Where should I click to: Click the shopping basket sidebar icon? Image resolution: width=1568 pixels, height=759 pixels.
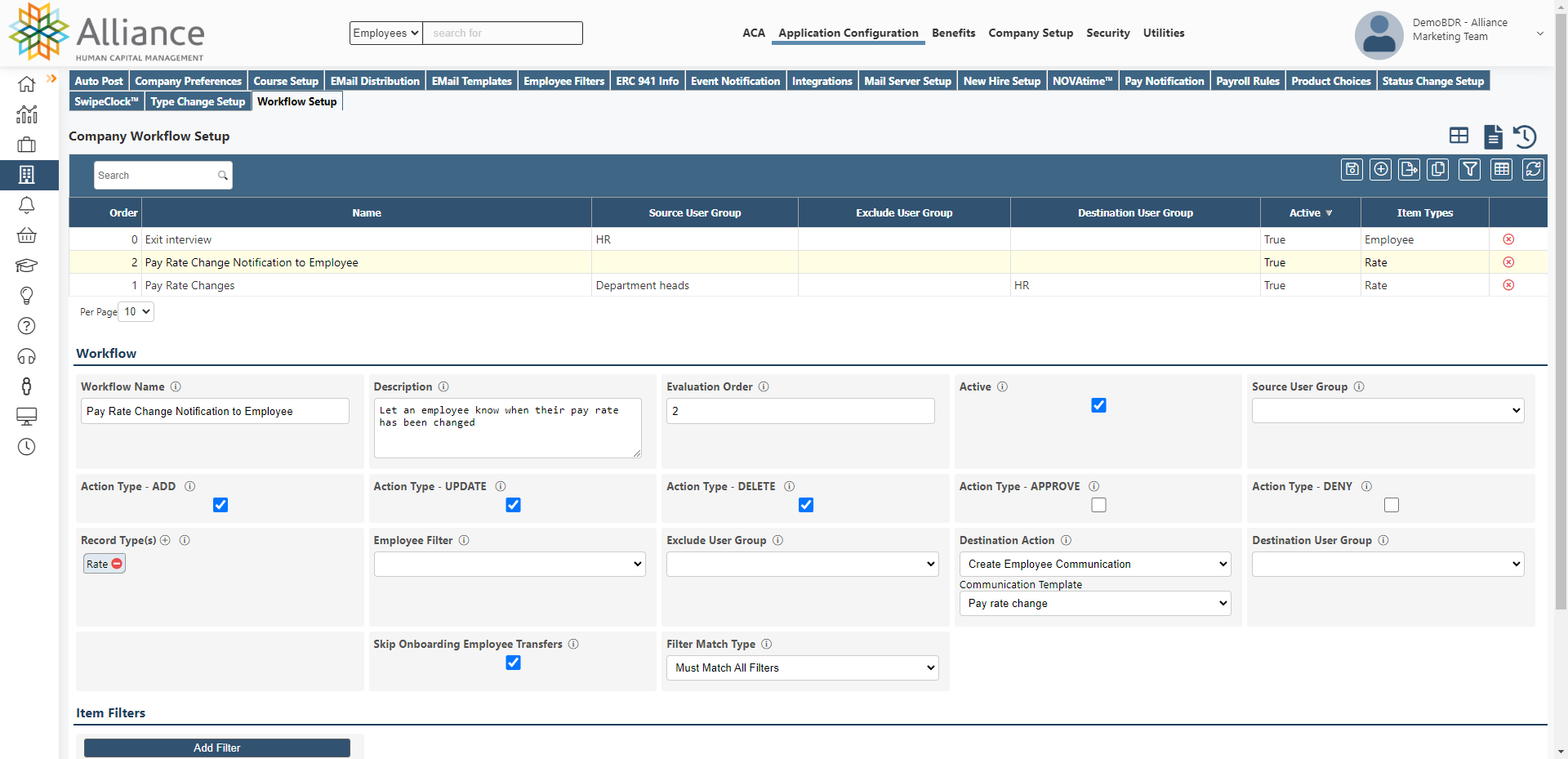click(27, 235)
